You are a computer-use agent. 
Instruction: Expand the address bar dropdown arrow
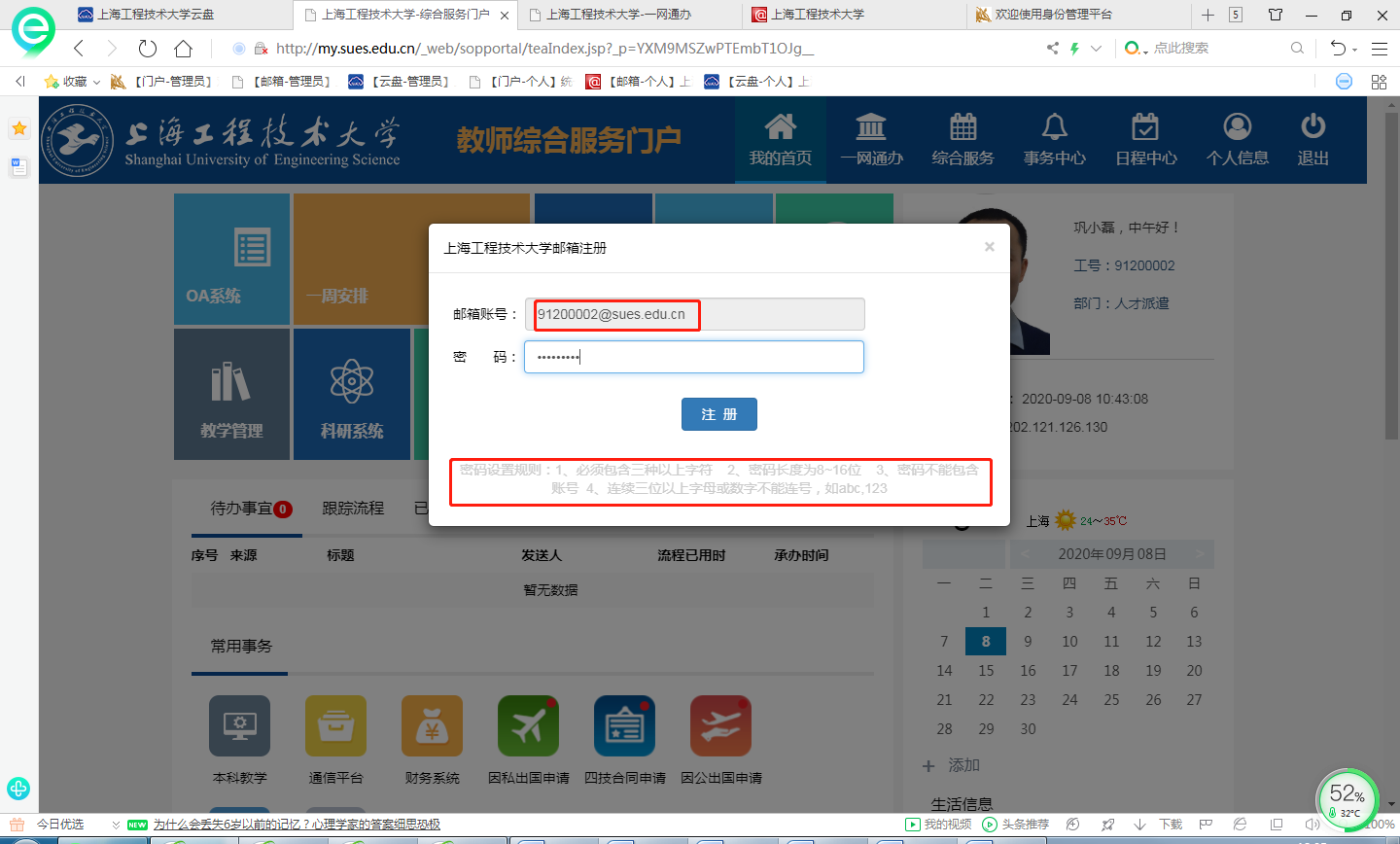tap(1096, 49)
